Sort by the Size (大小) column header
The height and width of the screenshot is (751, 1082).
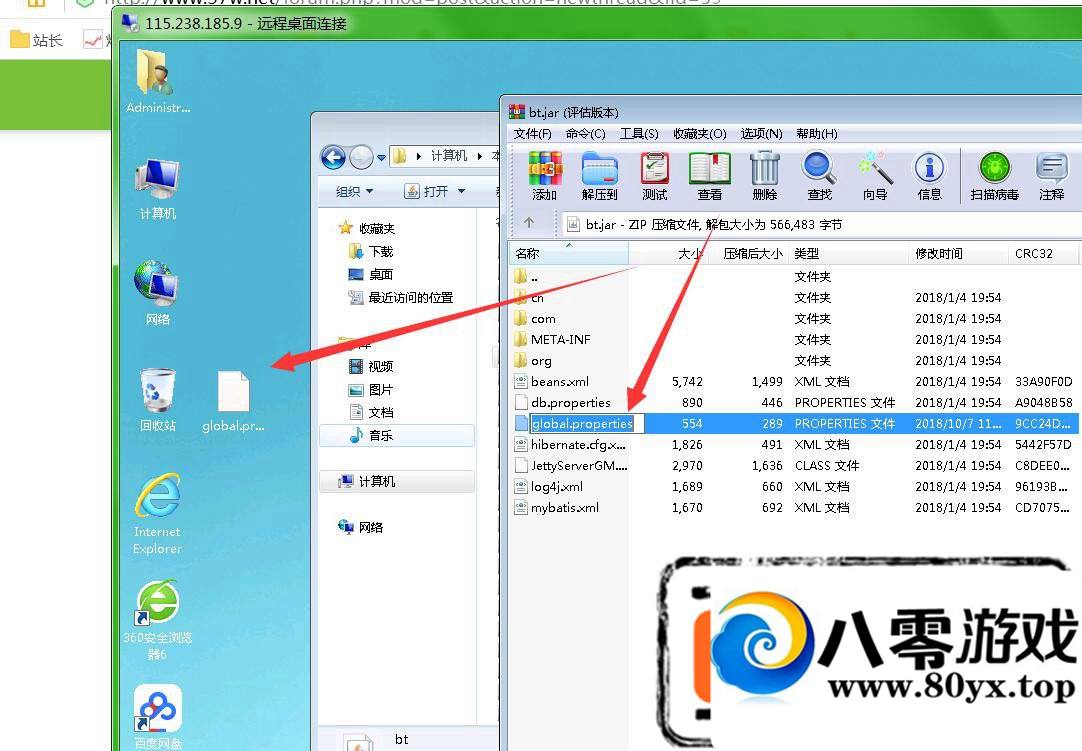[x=668, y=253]
